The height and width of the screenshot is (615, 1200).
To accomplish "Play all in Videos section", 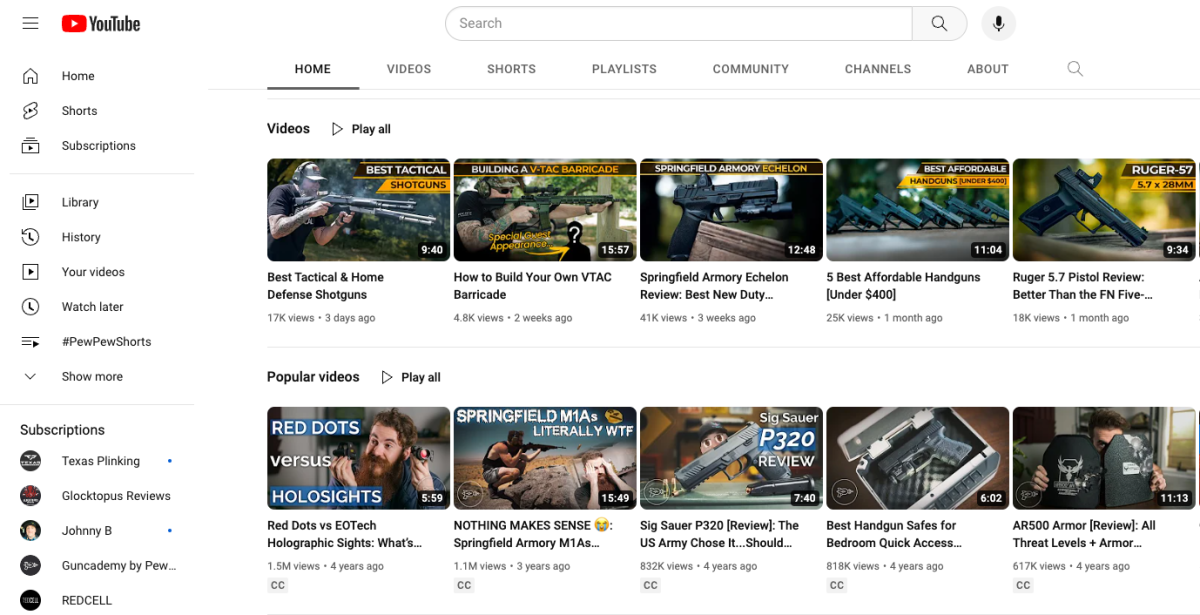I will pos(361,129).
